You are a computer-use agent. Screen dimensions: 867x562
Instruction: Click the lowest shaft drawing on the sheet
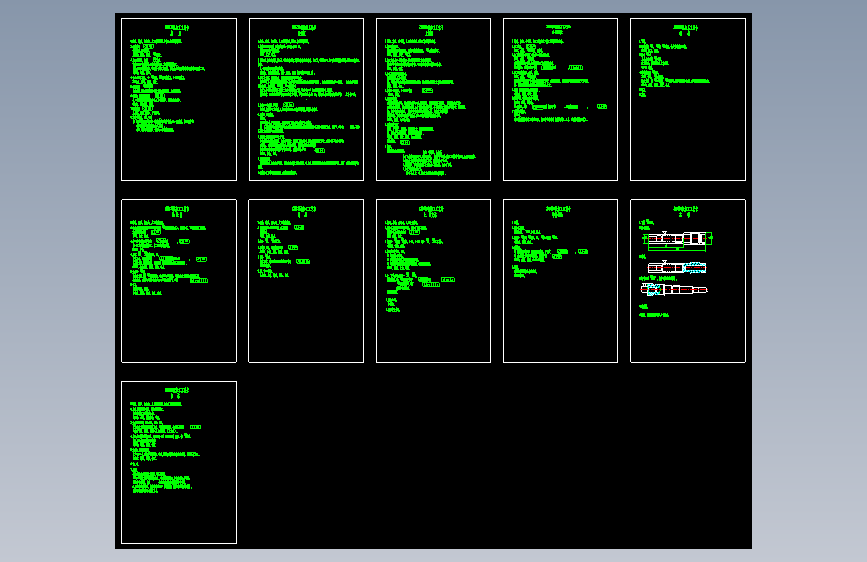pos(674,289)
